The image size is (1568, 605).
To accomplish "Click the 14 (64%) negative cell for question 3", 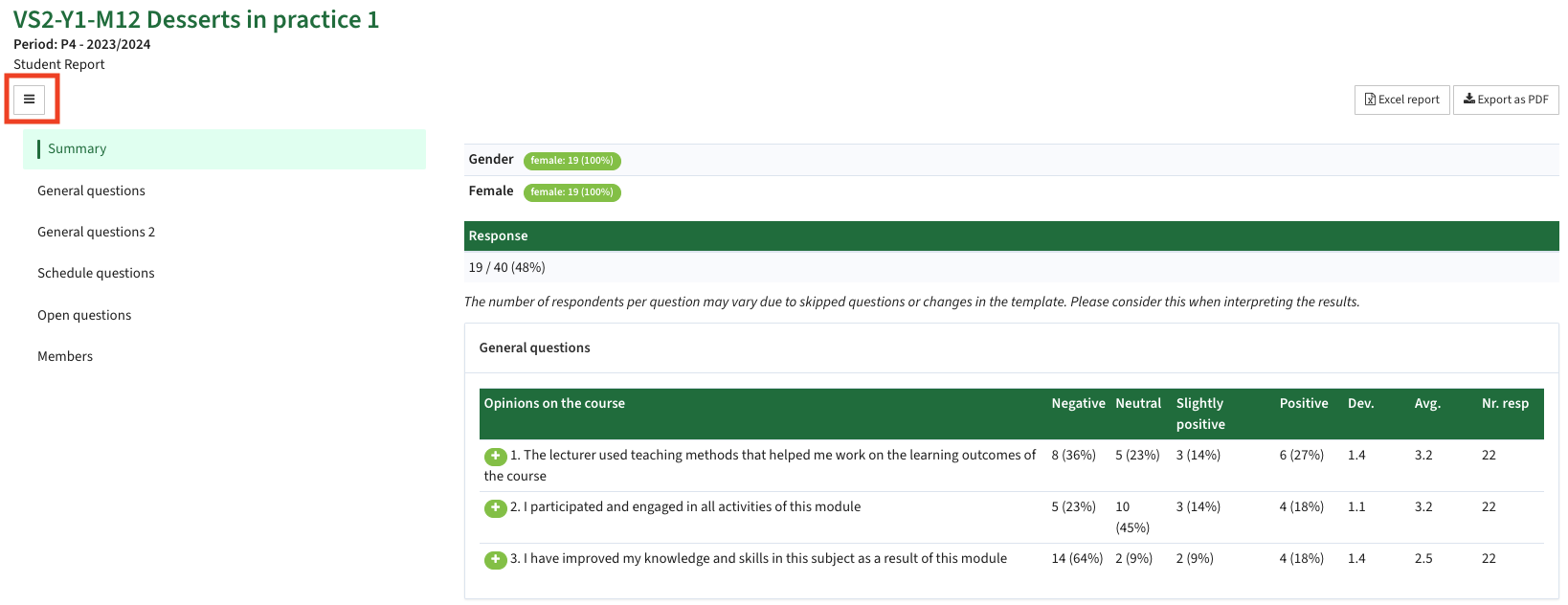I will 1077,558.
